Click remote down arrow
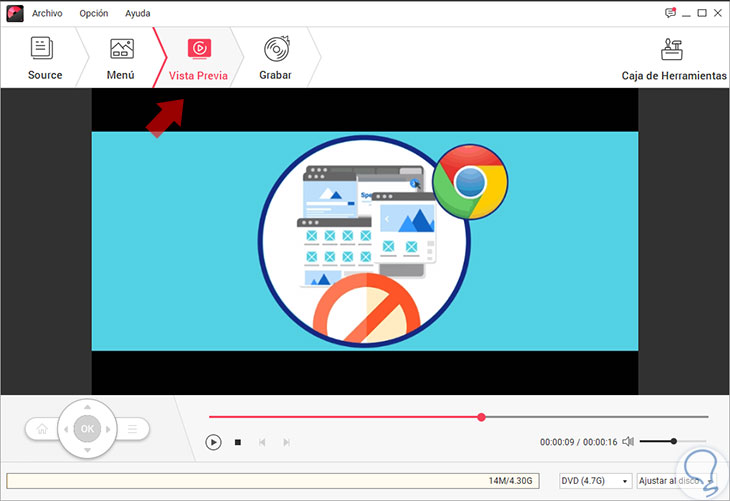This screenshot has height=501, width=730. (x=87, y=450)
